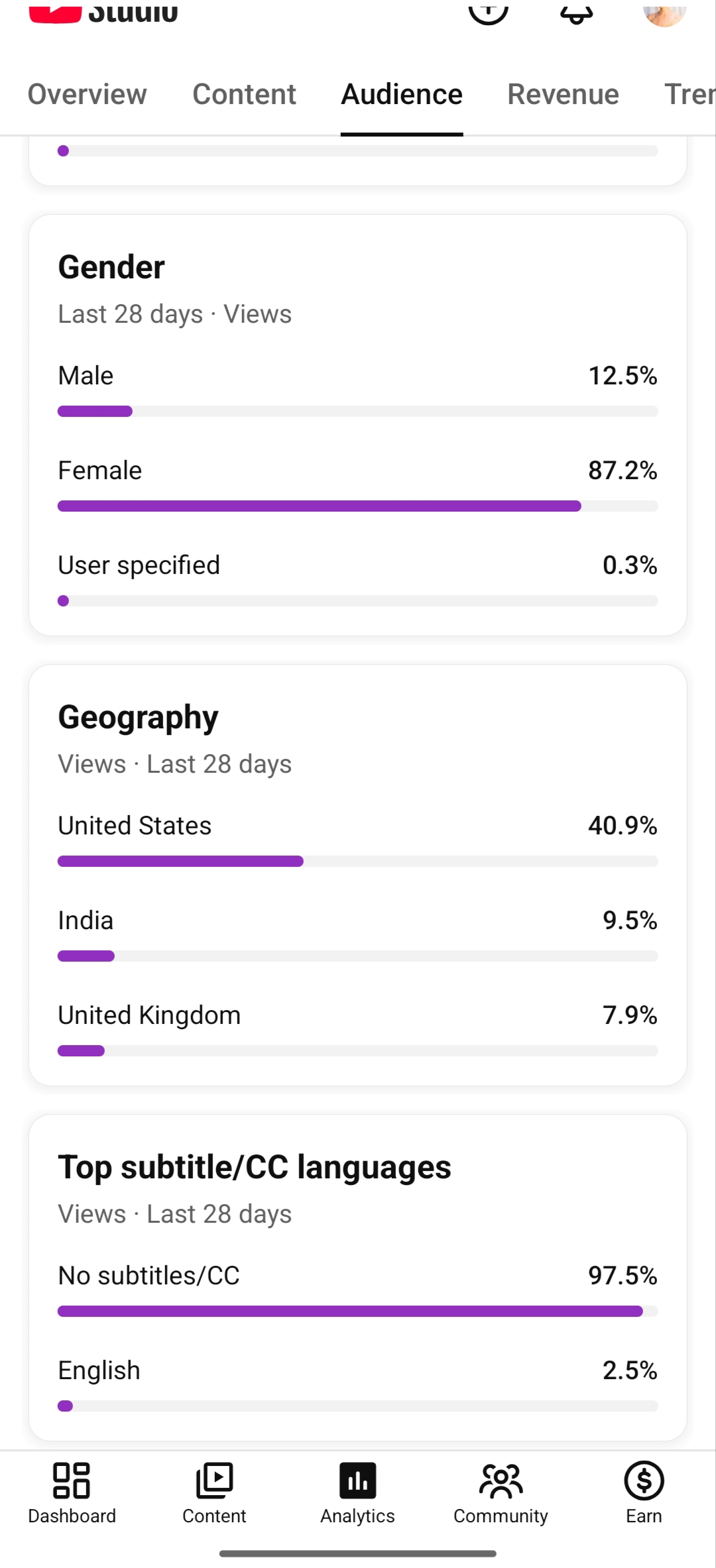Switch to the Overview tab
The image size is (716, 1568).
tap(88, 95)
